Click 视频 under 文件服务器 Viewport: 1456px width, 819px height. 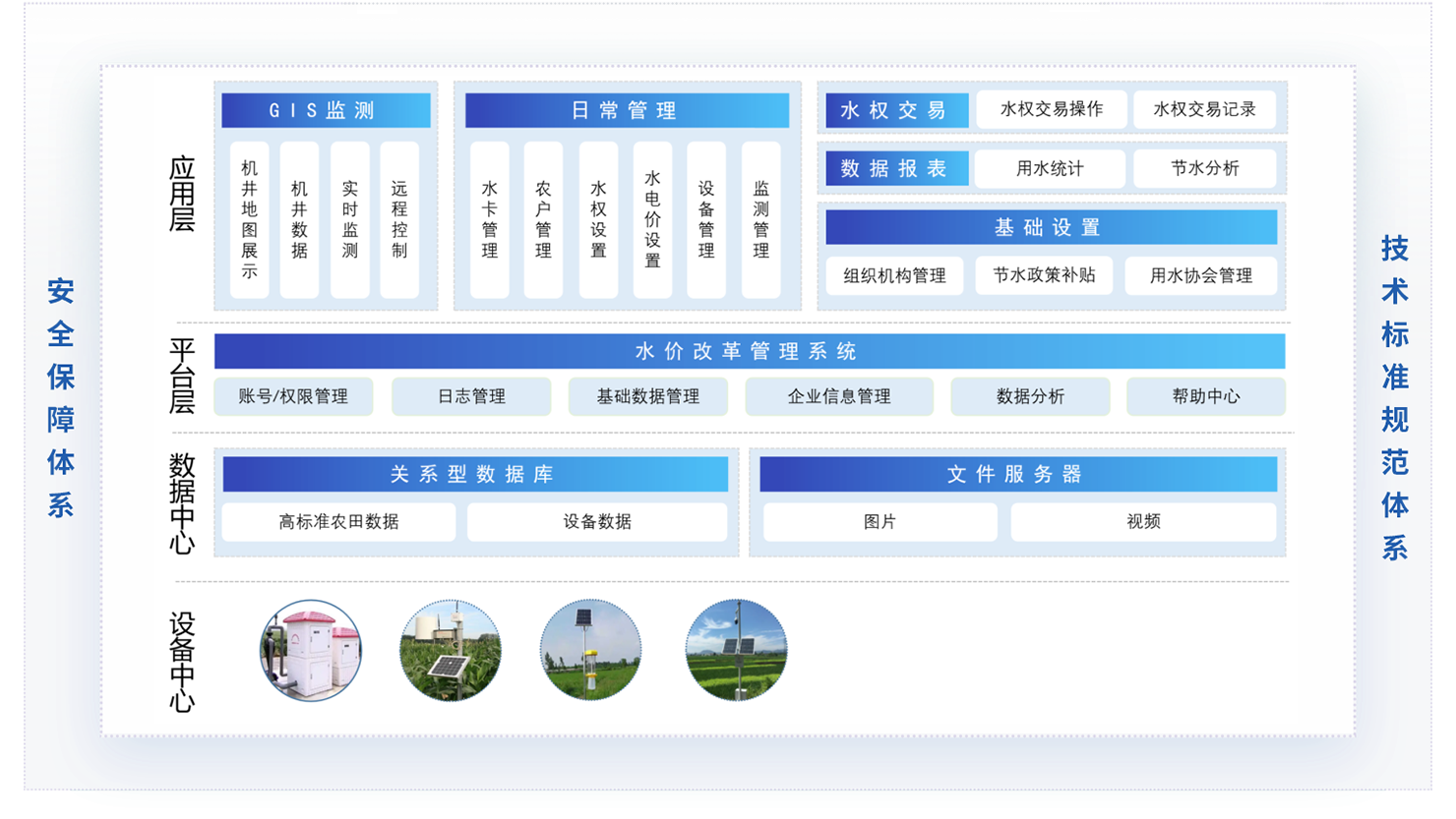coord(1144,522)
